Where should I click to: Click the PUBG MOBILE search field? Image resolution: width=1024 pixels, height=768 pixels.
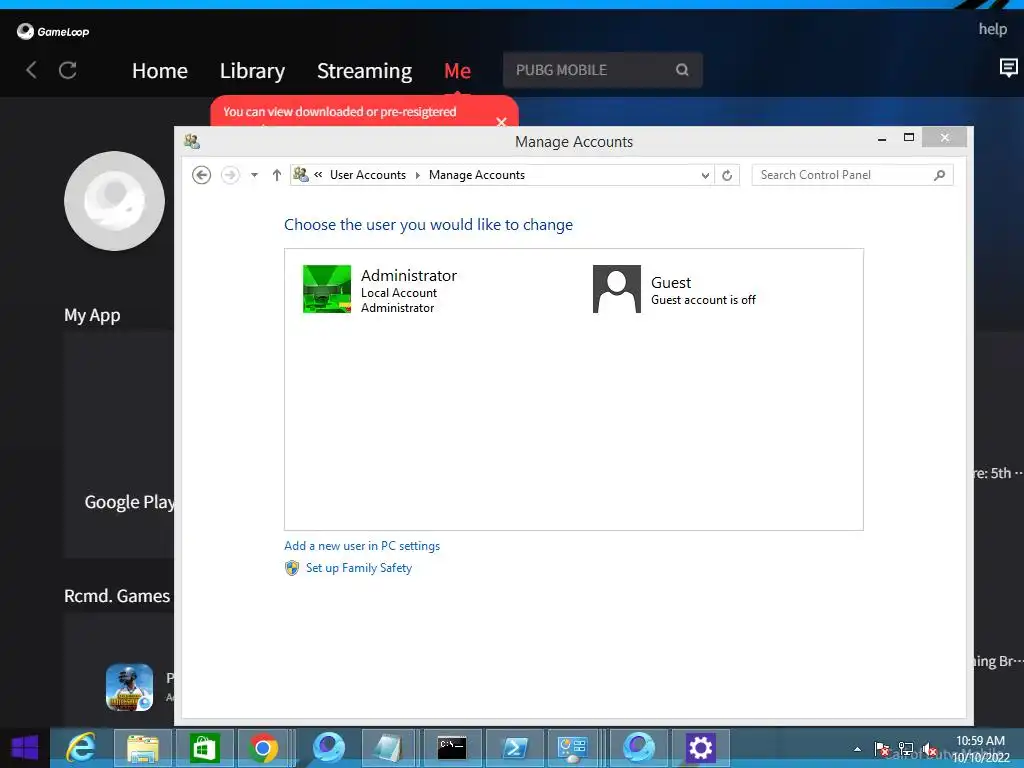603,70
